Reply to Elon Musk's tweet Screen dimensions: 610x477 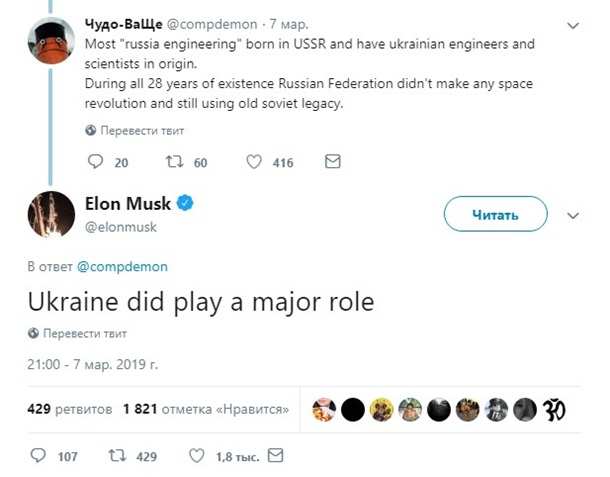pyautogui.click(x=39, y=456)
